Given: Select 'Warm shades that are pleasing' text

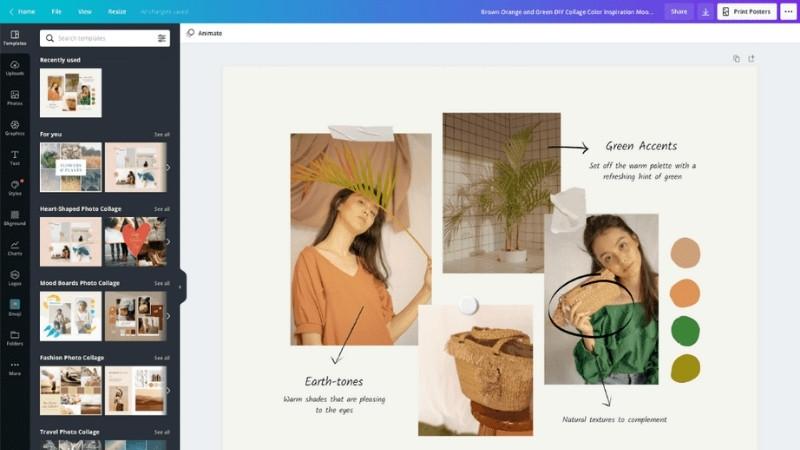Looking at the screenshot, I should click(334, 399).
